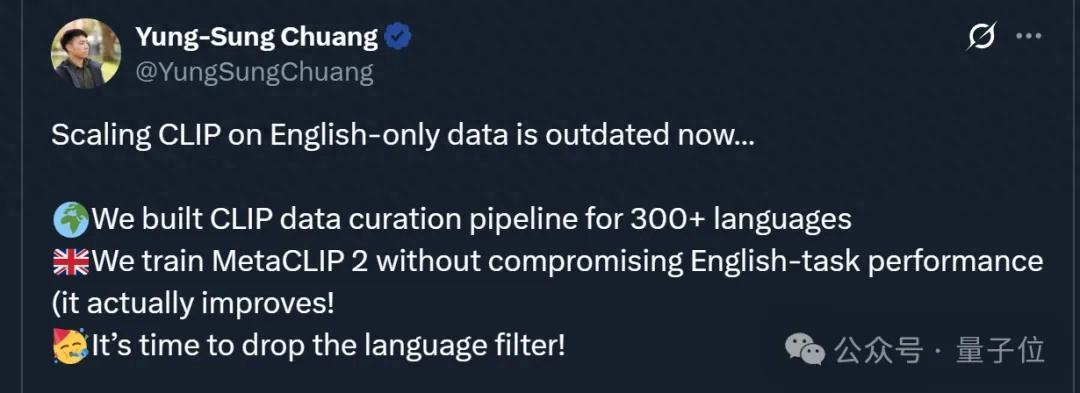Click the 公众号 watermark text
The image size is (1080, 393).
[x=878, y=350]
